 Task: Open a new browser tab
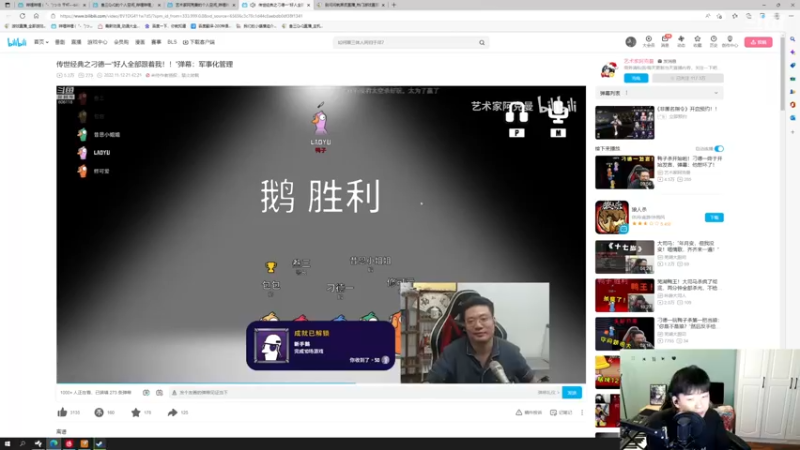[x=393, y=5]
